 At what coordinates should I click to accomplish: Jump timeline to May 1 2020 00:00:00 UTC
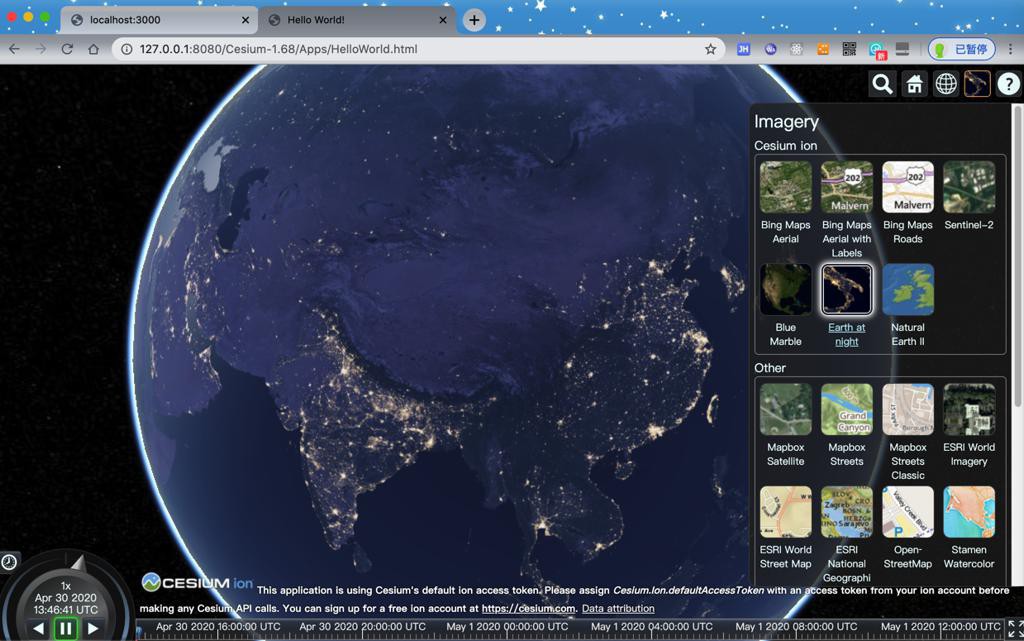(x=507, y=627)
